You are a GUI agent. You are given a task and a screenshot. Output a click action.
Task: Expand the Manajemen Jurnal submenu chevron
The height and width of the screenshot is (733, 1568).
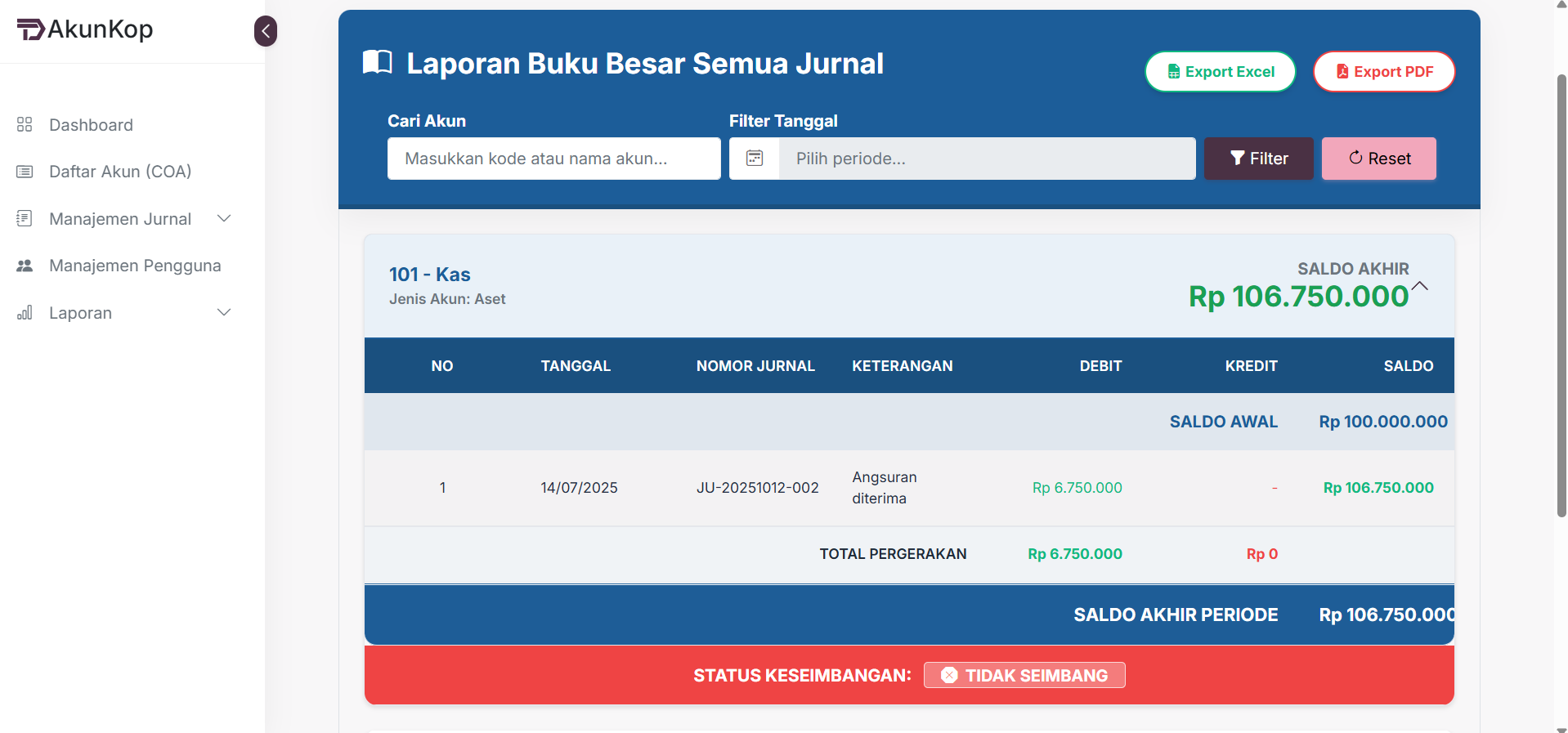click(x=224, y=218)
